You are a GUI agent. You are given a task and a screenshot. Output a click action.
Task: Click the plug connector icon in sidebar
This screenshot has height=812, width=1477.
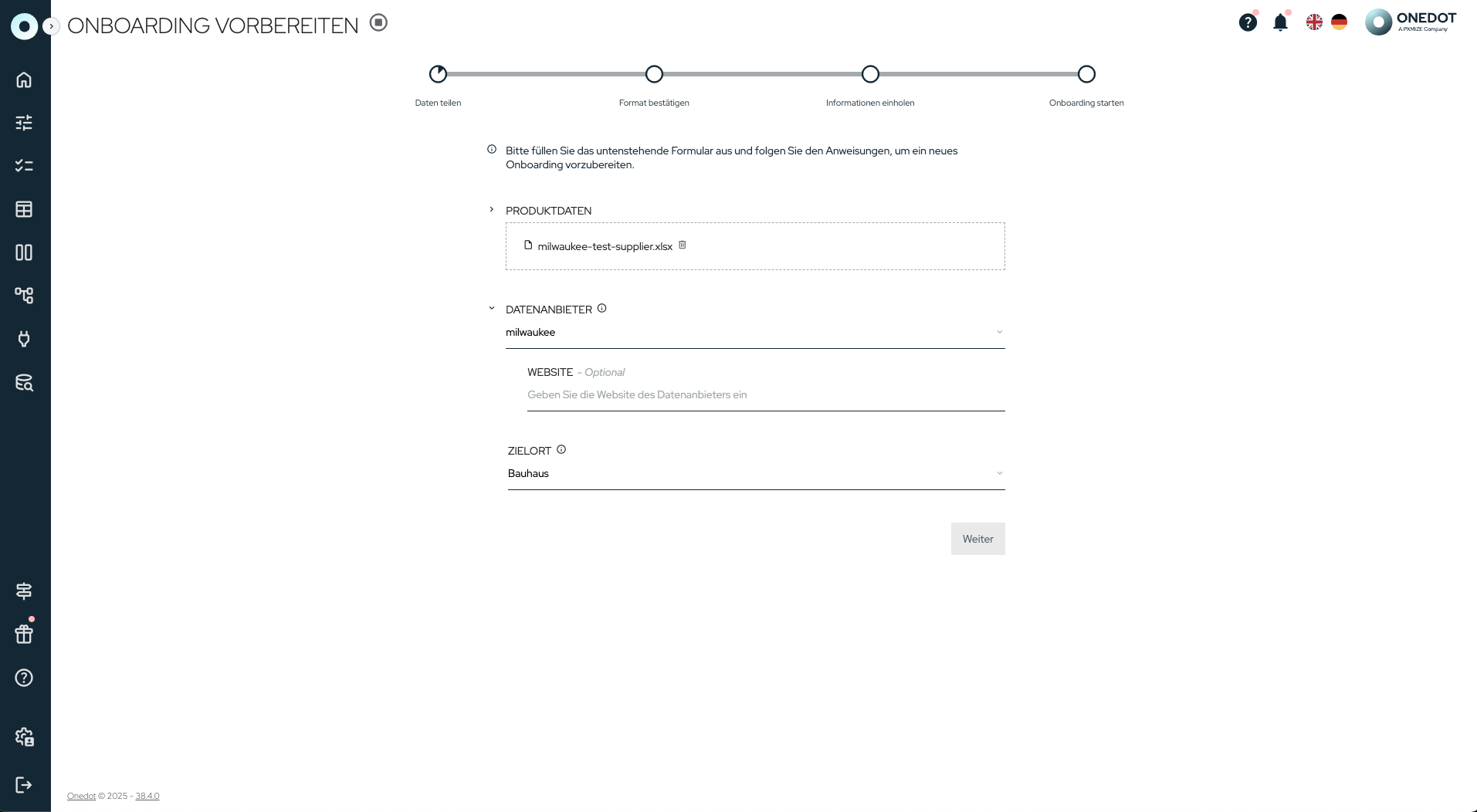pyautogui.click(x=24, y=339)
